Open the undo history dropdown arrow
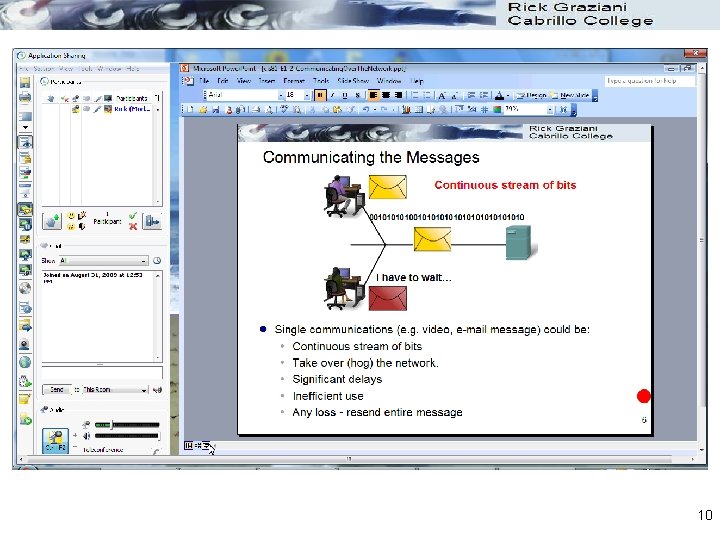Viewport: 720px width, 540px height. 375,109
